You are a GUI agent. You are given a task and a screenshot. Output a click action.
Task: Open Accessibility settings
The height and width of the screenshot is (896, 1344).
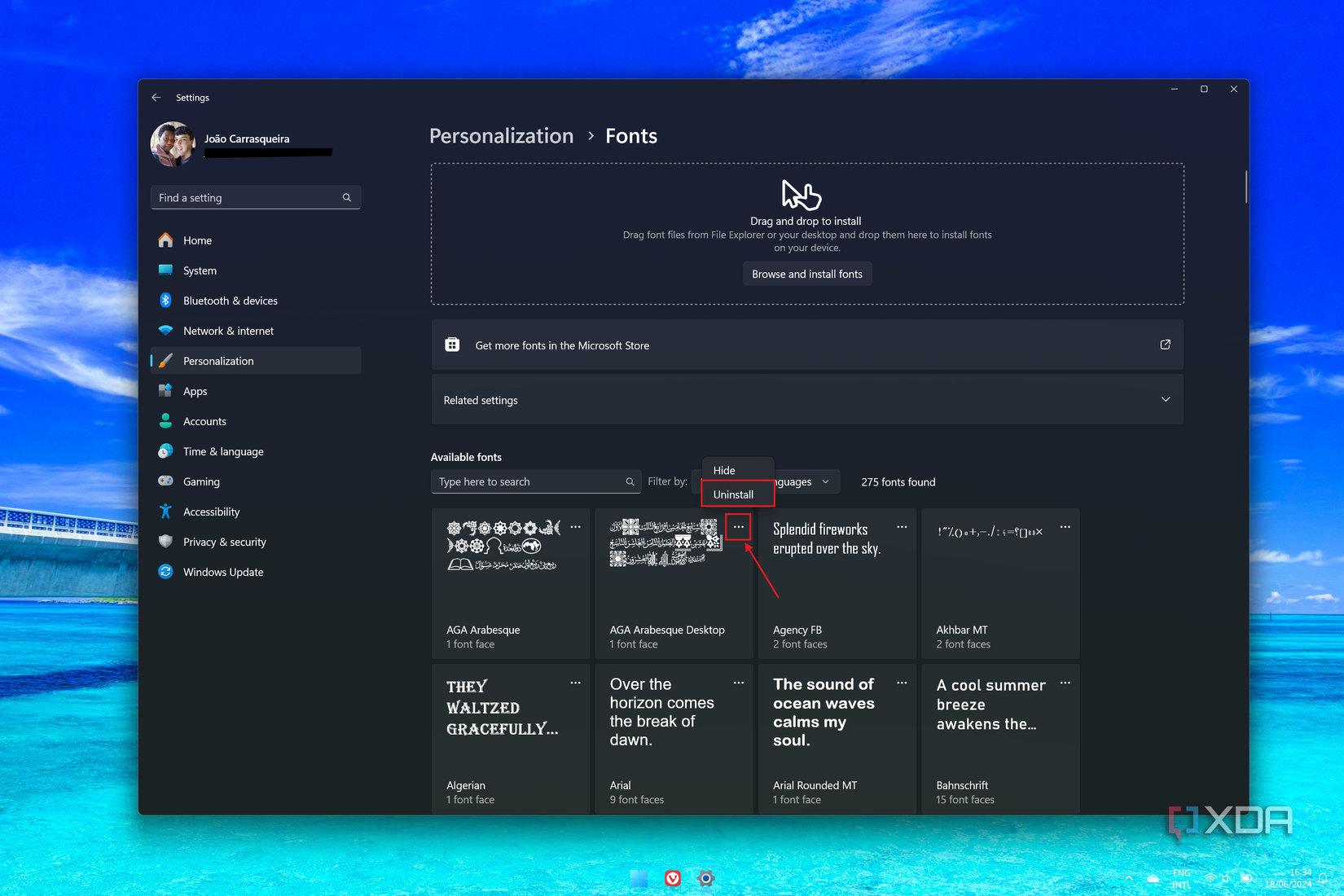pos(211,512)
